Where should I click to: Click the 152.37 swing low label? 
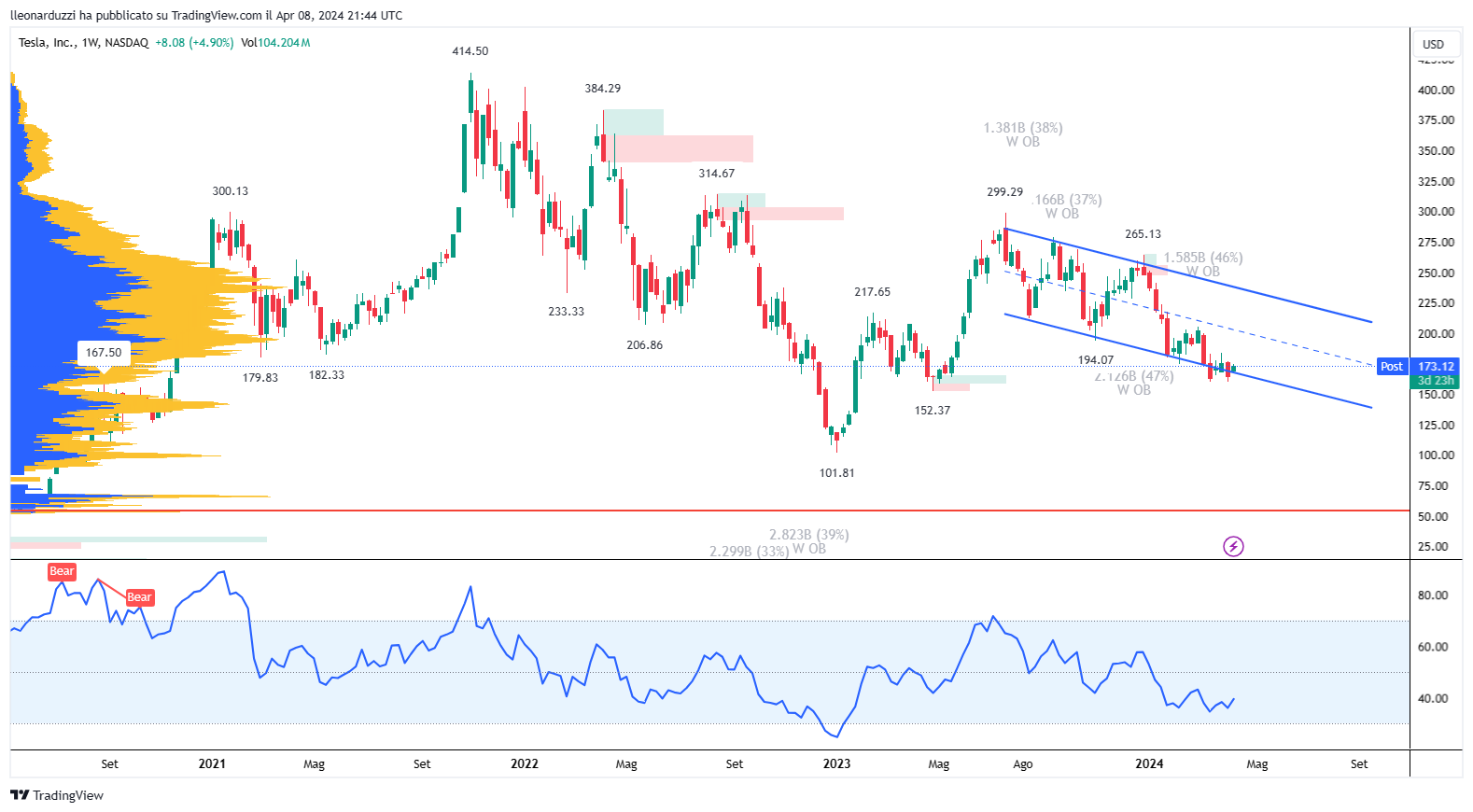pyautogui.click(x=933, y=411)
